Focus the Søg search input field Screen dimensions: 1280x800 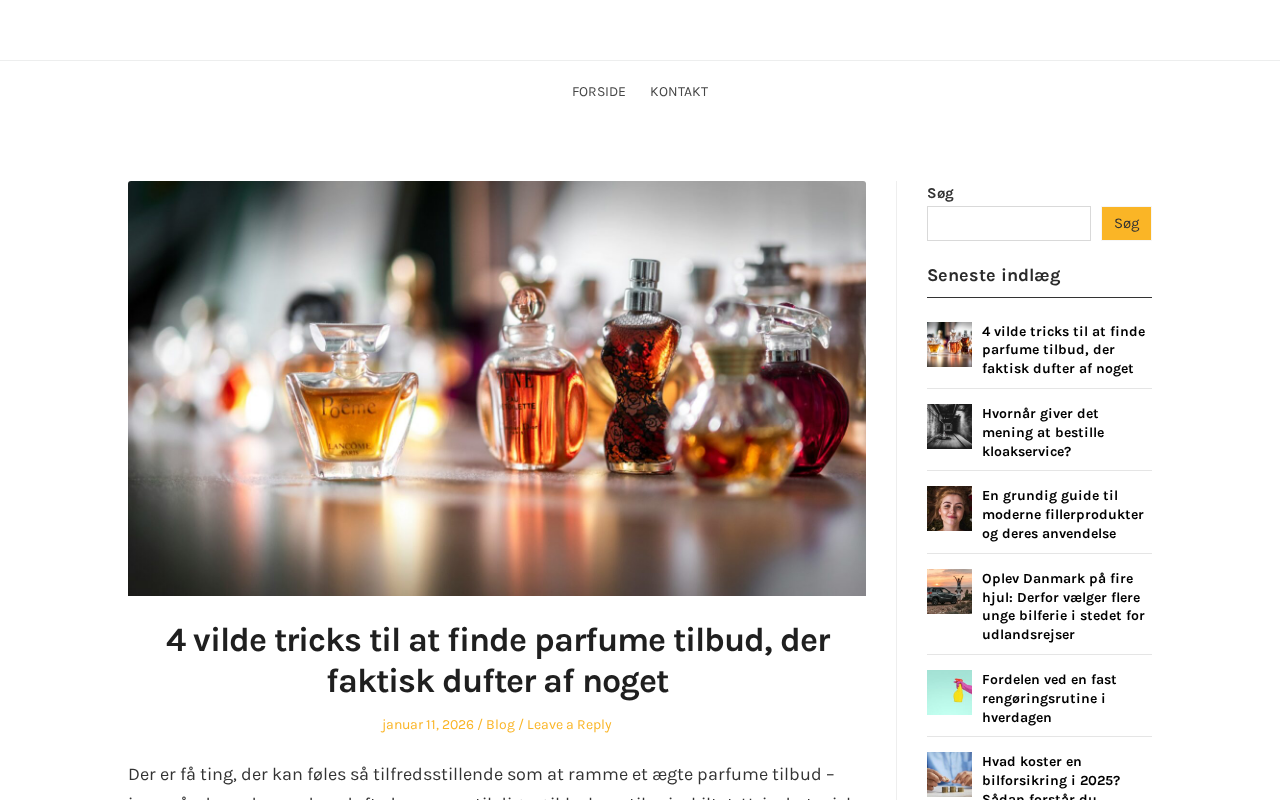pyautogui.click(x=1009, y=223)
